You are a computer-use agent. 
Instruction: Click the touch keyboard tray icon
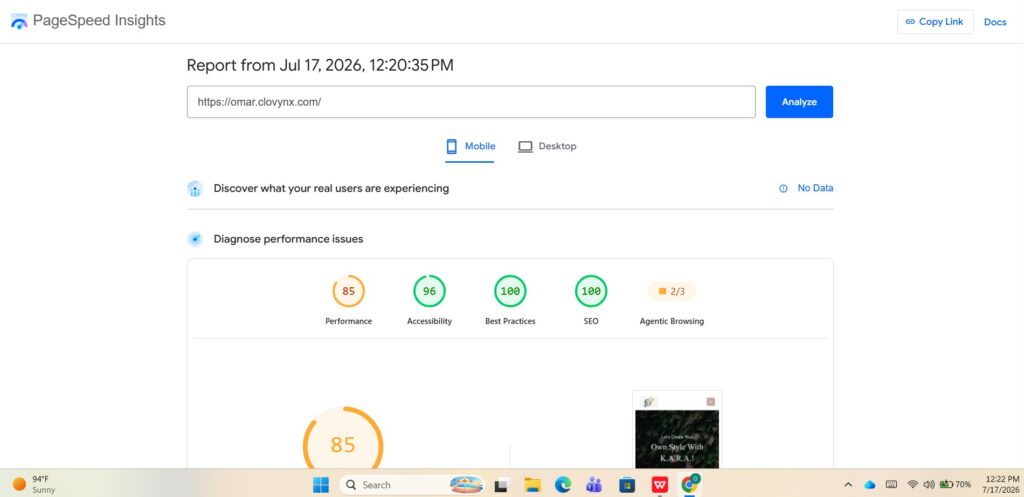coord(891,485)
